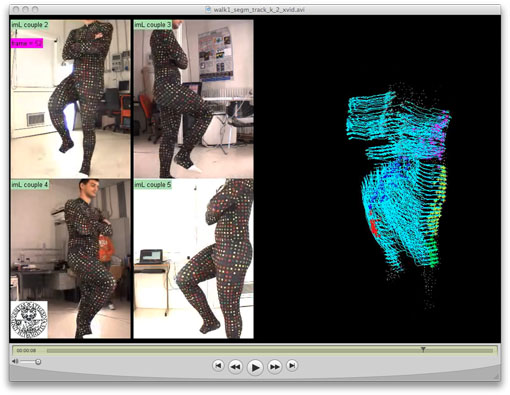Viewport: 510px width, 395px height.
Task: Click the elapsed time display 00:00:08
Action: (26, 350)
